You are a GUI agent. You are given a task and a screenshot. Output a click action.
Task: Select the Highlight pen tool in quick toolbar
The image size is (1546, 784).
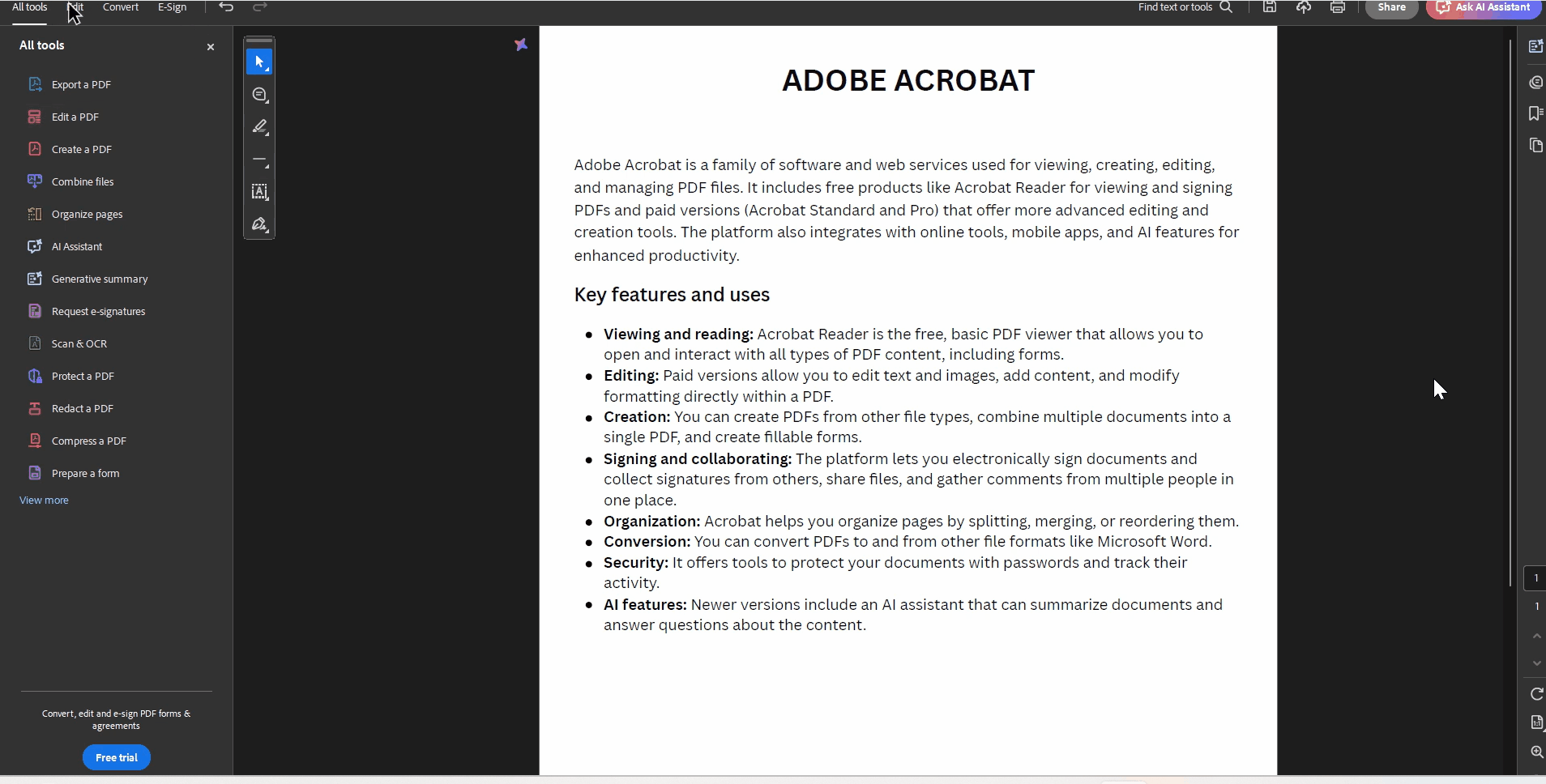click(259, 127)
